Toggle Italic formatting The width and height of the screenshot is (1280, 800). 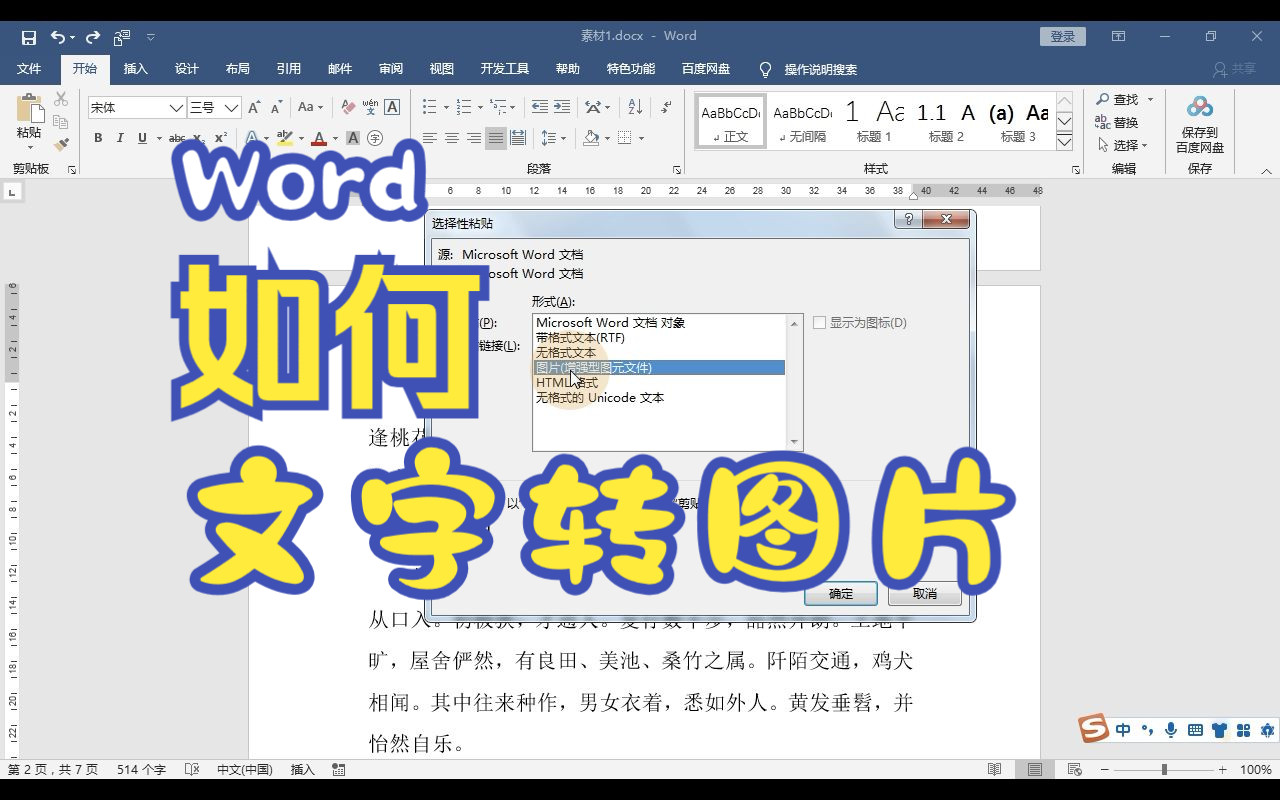coord(120,138)
